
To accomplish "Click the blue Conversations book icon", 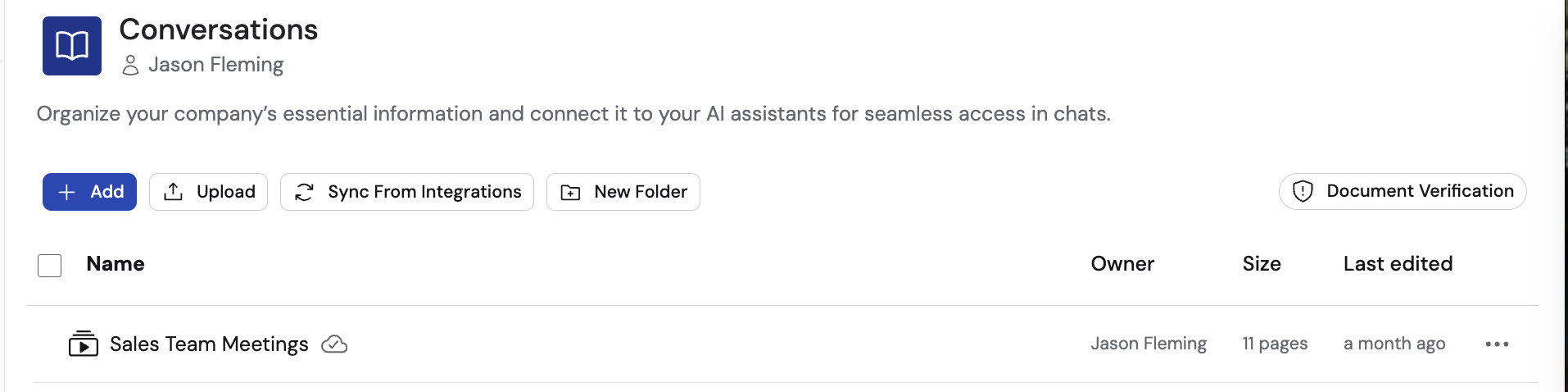I will point(72,46).
